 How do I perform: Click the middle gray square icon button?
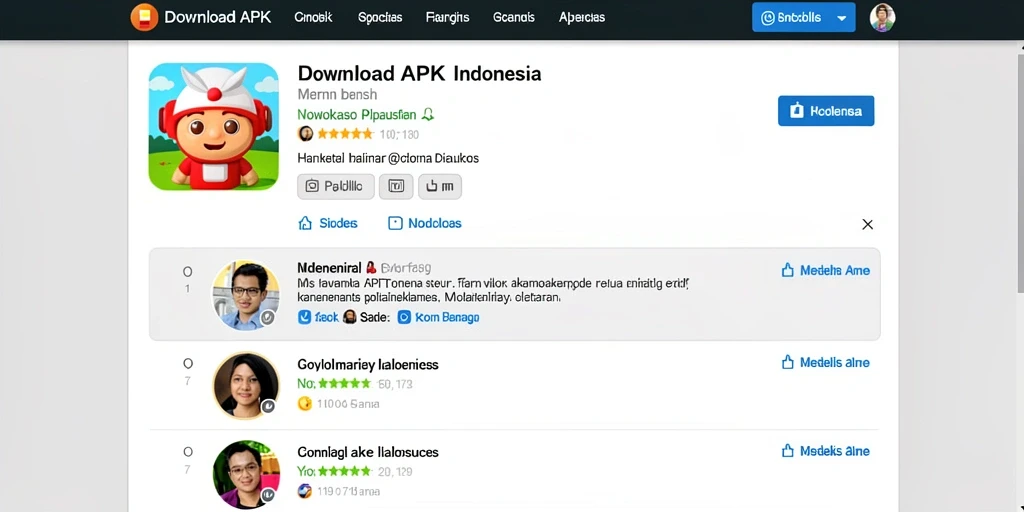396,186
